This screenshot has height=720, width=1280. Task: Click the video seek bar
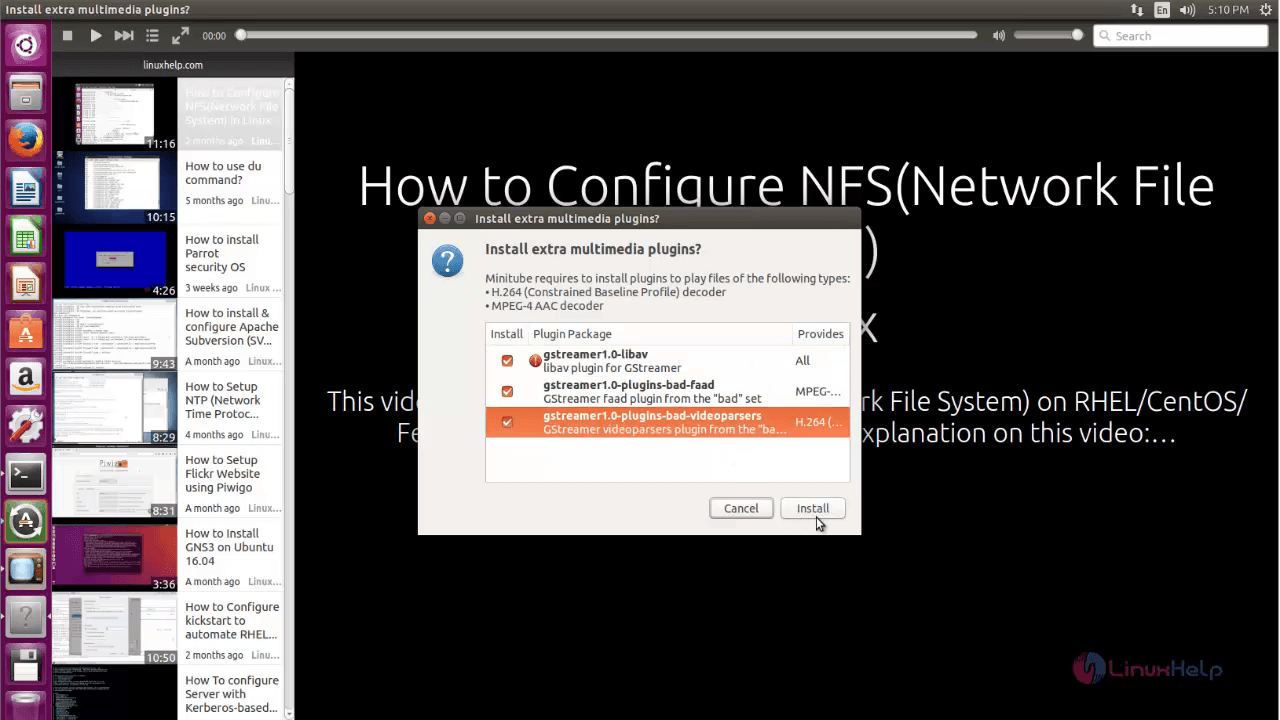click(x=608, y=35)
